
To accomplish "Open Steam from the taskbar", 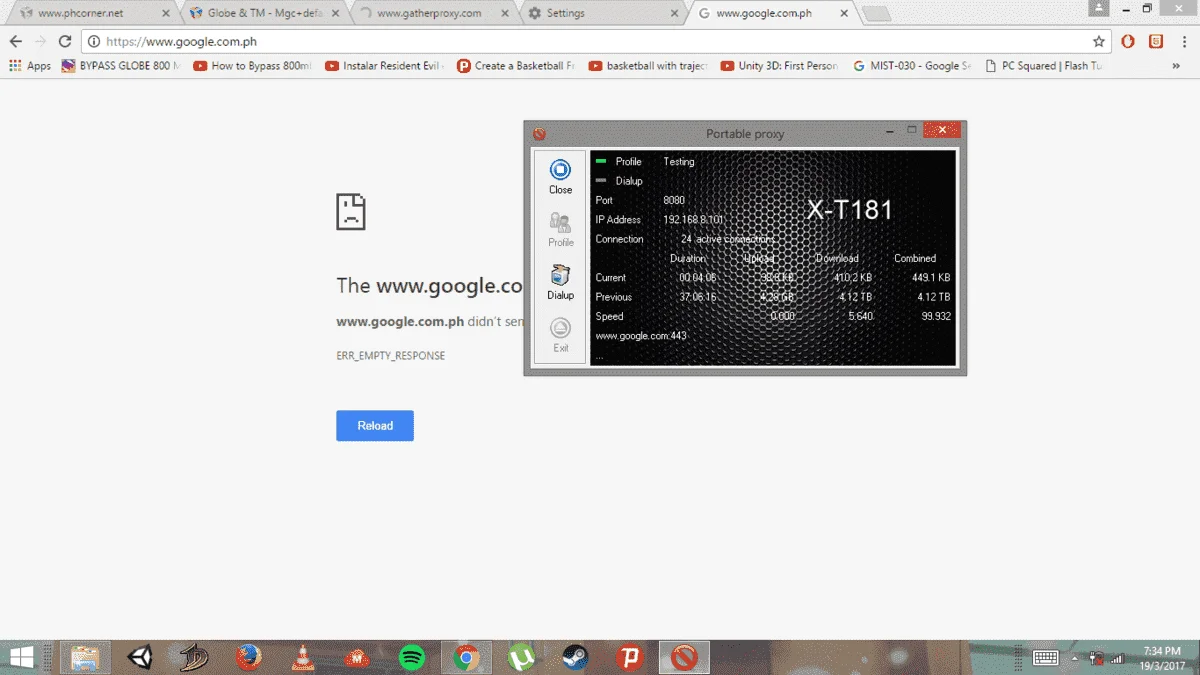I will [575, 657].
